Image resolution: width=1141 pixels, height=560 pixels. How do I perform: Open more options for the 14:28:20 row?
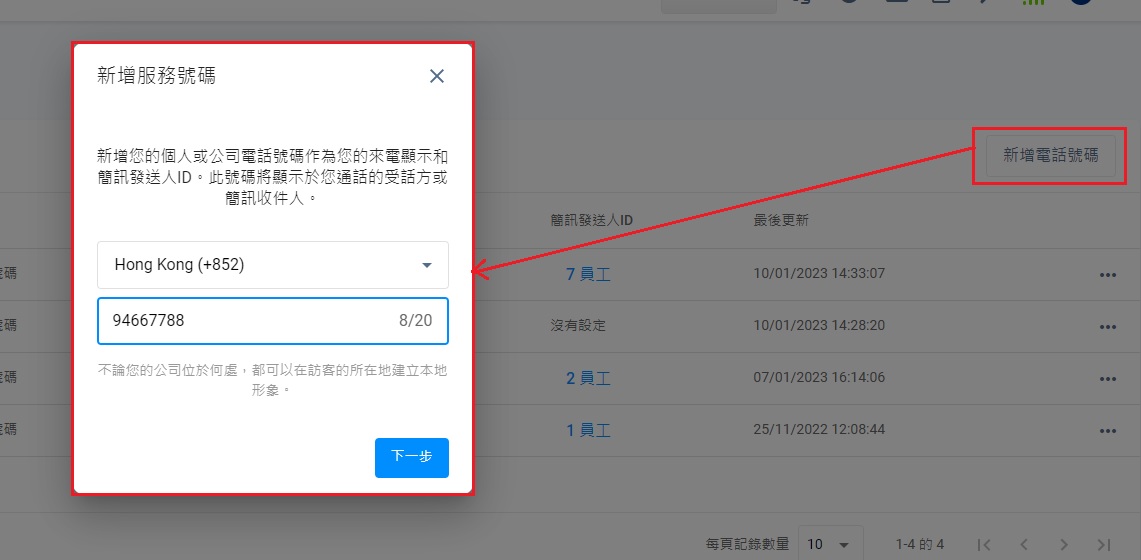(x=1108, y=327)
